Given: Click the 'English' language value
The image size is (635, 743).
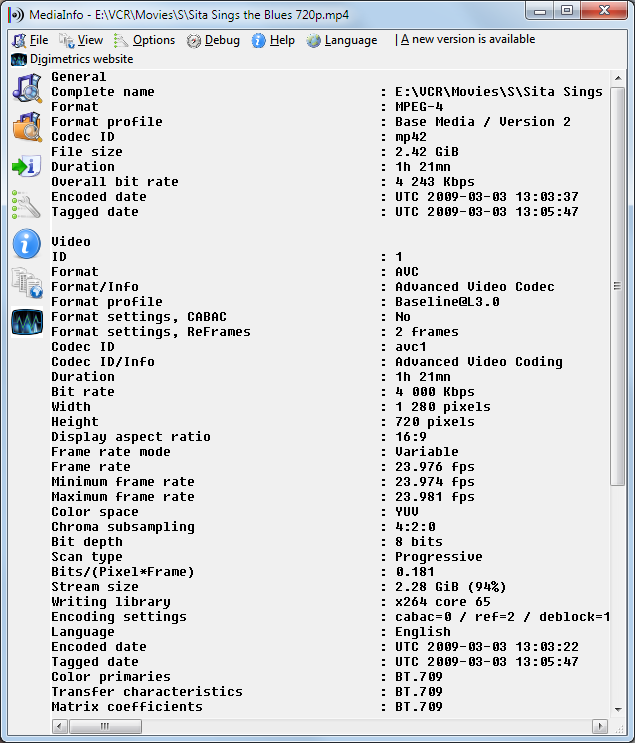Looking at the screenshot, I should point(423,632).
